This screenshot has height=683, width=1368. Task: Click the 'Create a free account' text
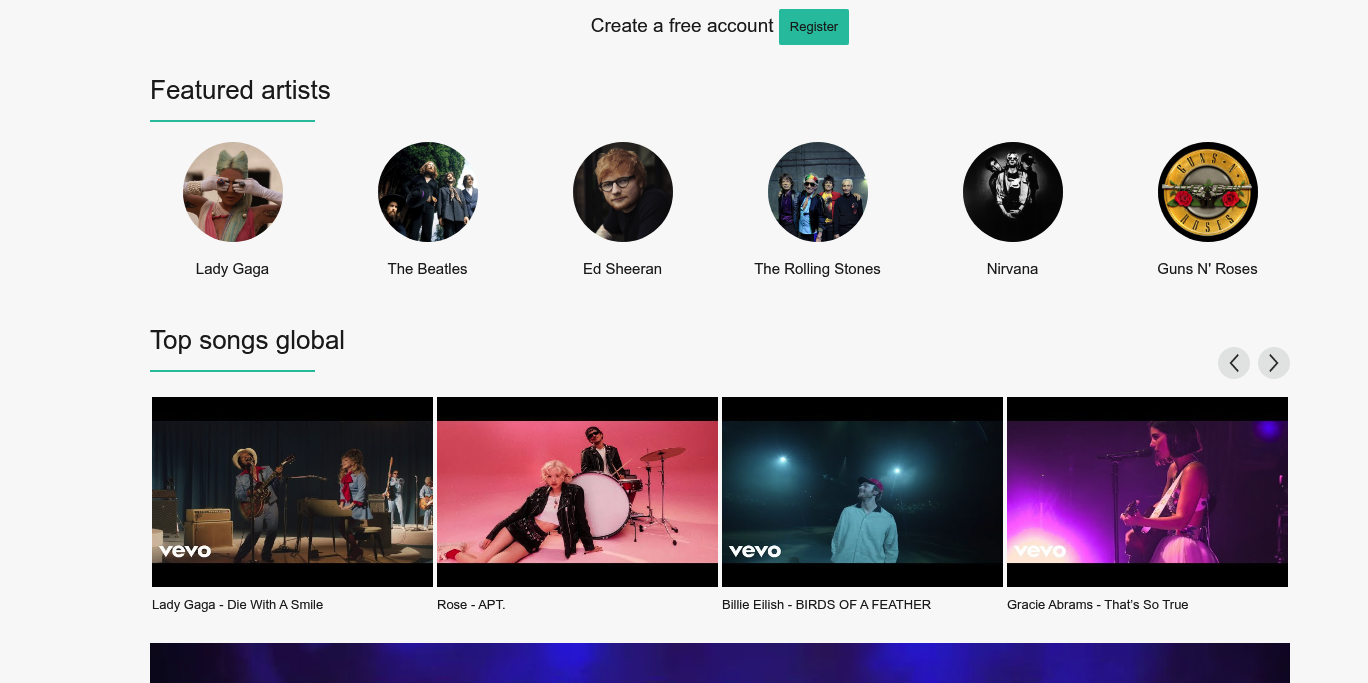[x=682, y=26]
